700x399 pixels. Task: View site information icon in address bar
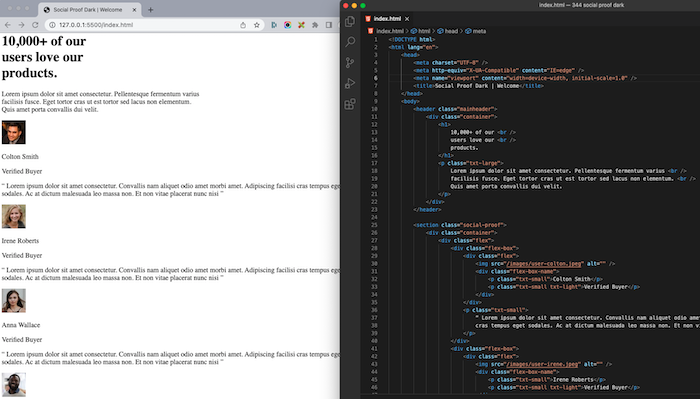52,25
